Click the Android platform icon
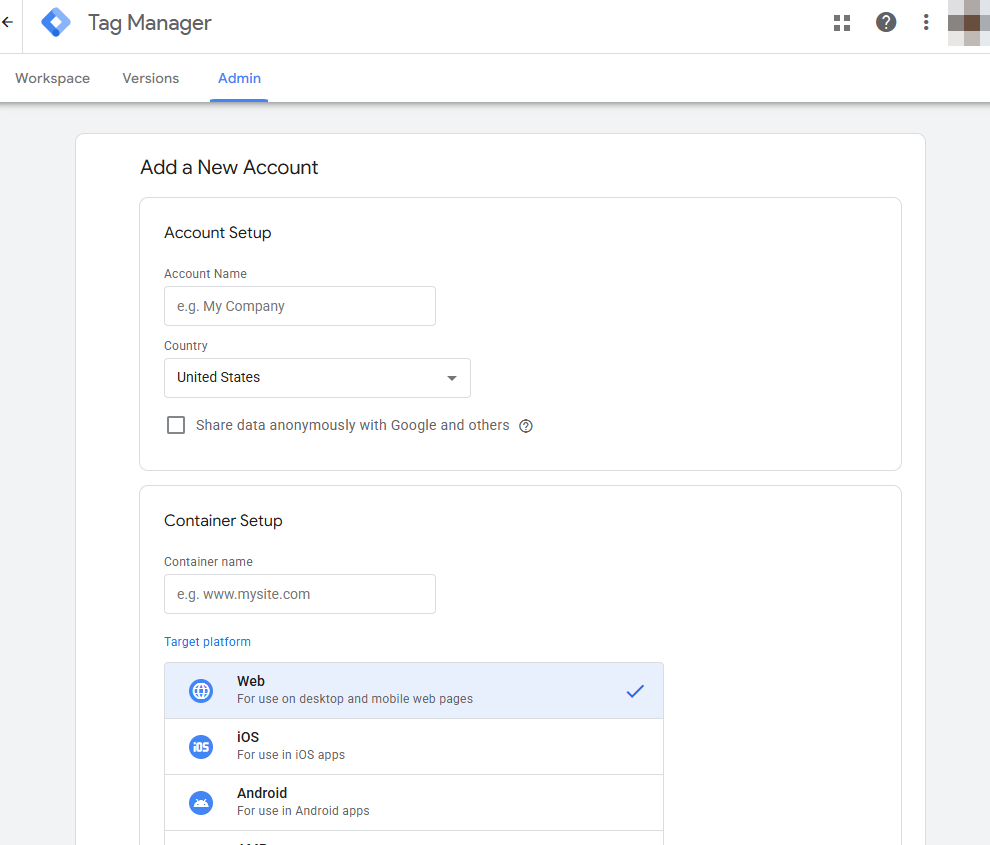The height and width of the screenshot is (845, 990). click(x=201, y=802)
